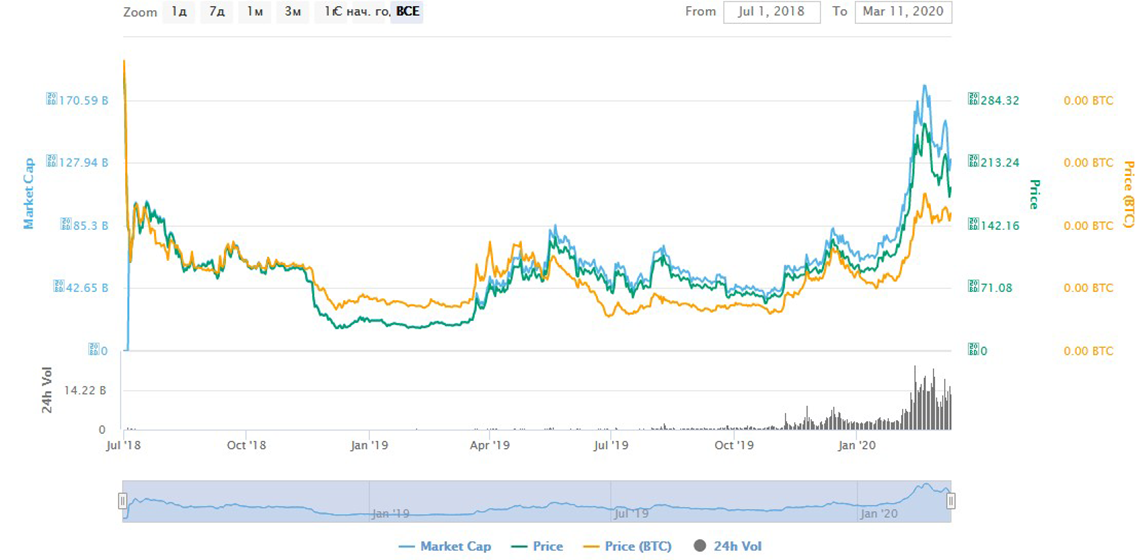Select the ВСЕ zoom option
This screenshot has width=1140, height=560.
[x=408, y=12]
